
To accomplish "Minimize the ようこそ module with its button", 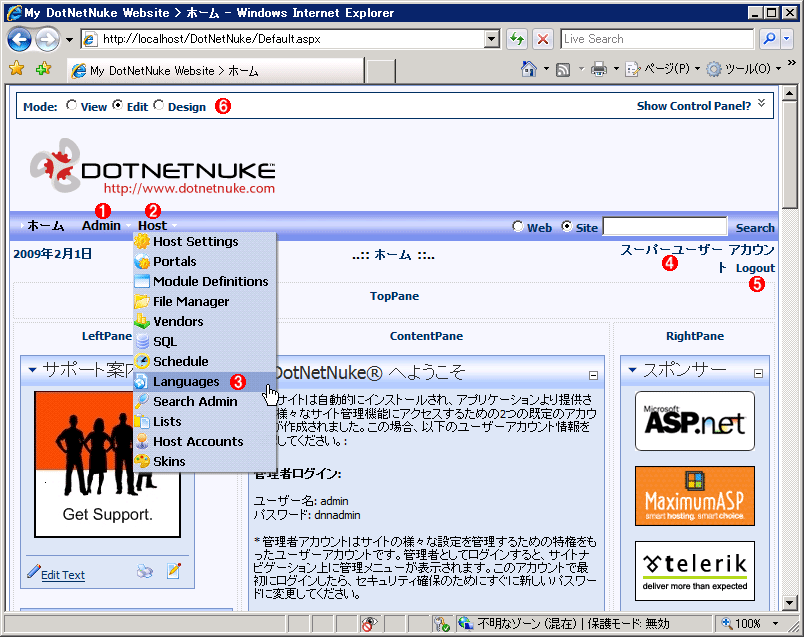I will point(593,375).
